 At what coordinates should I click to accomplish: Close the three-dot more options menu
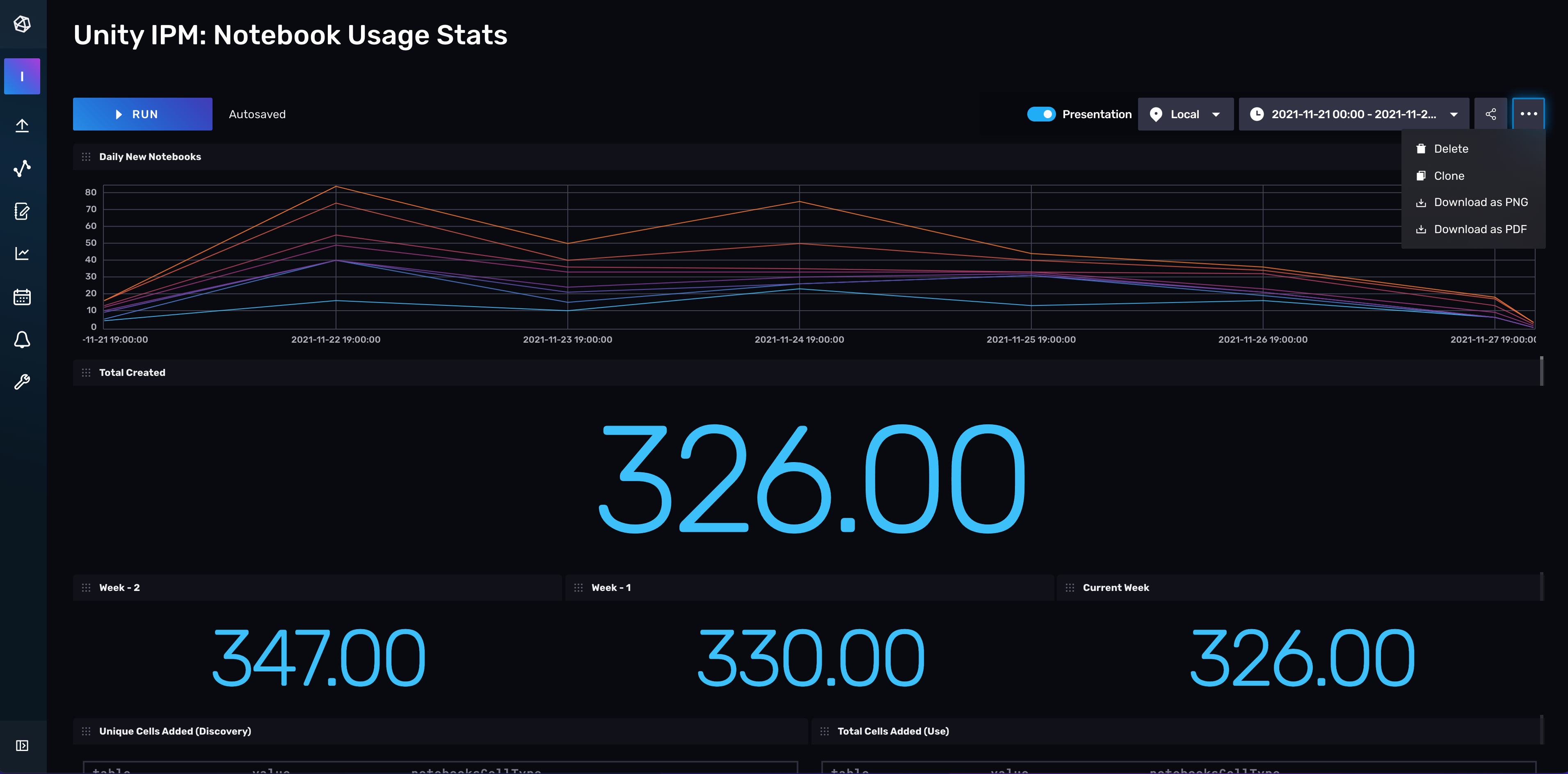pyautogui.click(x=1528, y=114)
